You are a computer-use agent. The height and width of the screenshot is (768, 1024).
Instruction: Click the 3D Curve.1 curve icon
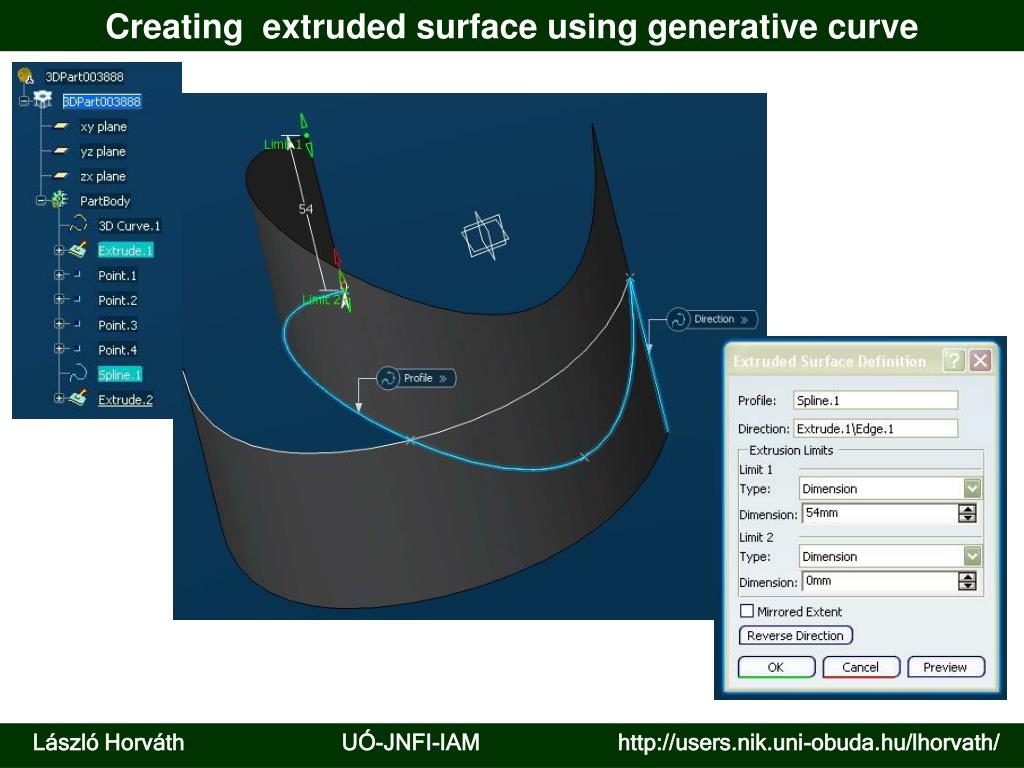click(78, 224)
